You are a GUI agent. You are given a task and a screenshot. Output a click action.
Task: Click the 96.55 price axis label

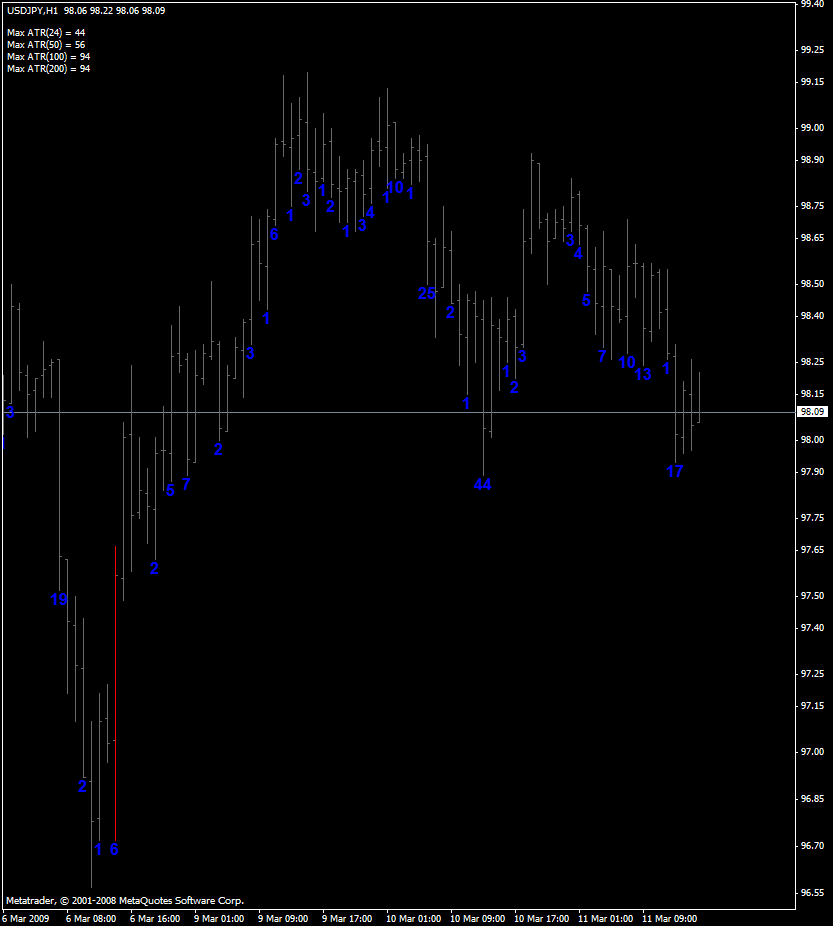[812, 893]
